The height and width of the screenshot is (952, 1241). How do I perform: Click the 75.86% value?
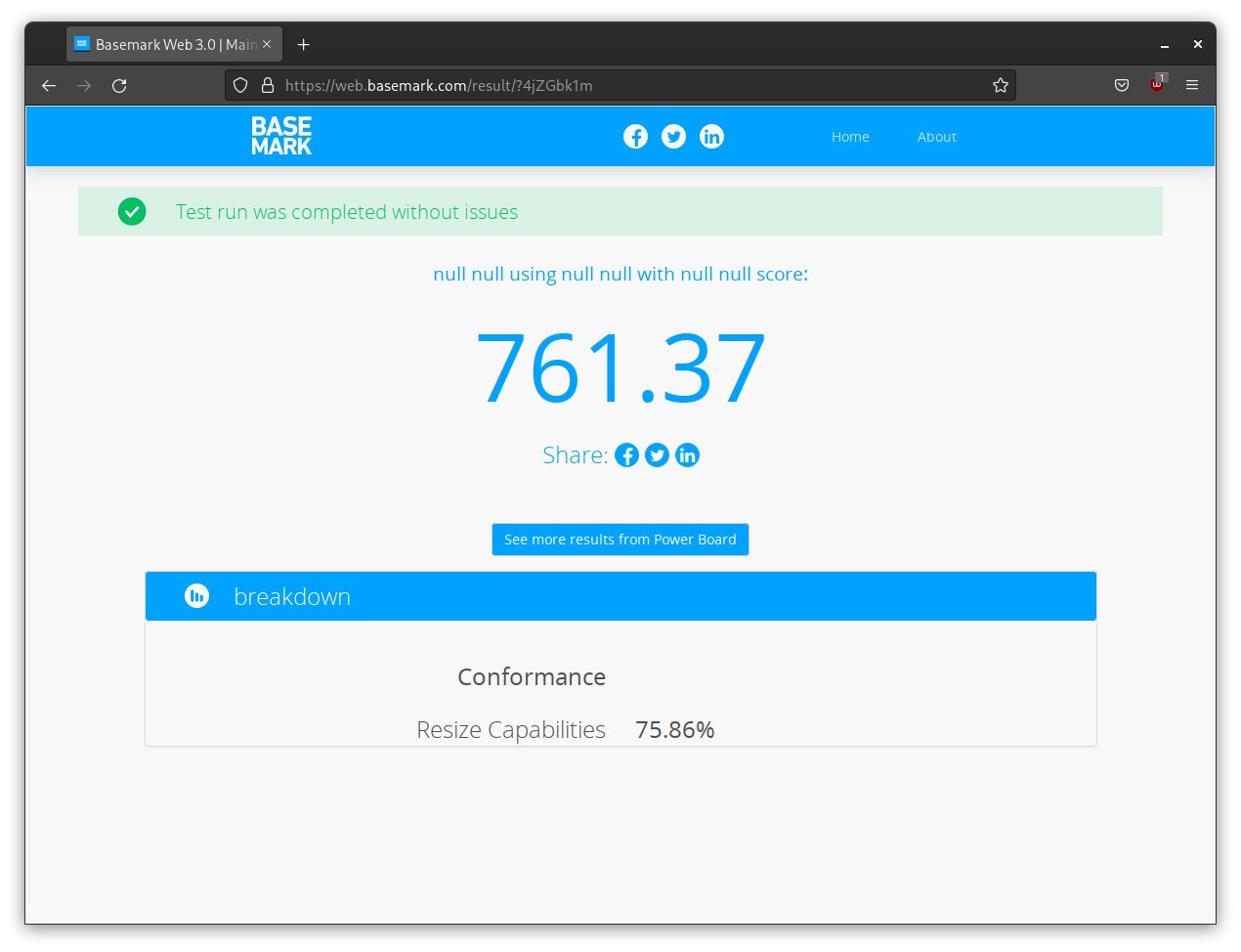tap(675, 730)
